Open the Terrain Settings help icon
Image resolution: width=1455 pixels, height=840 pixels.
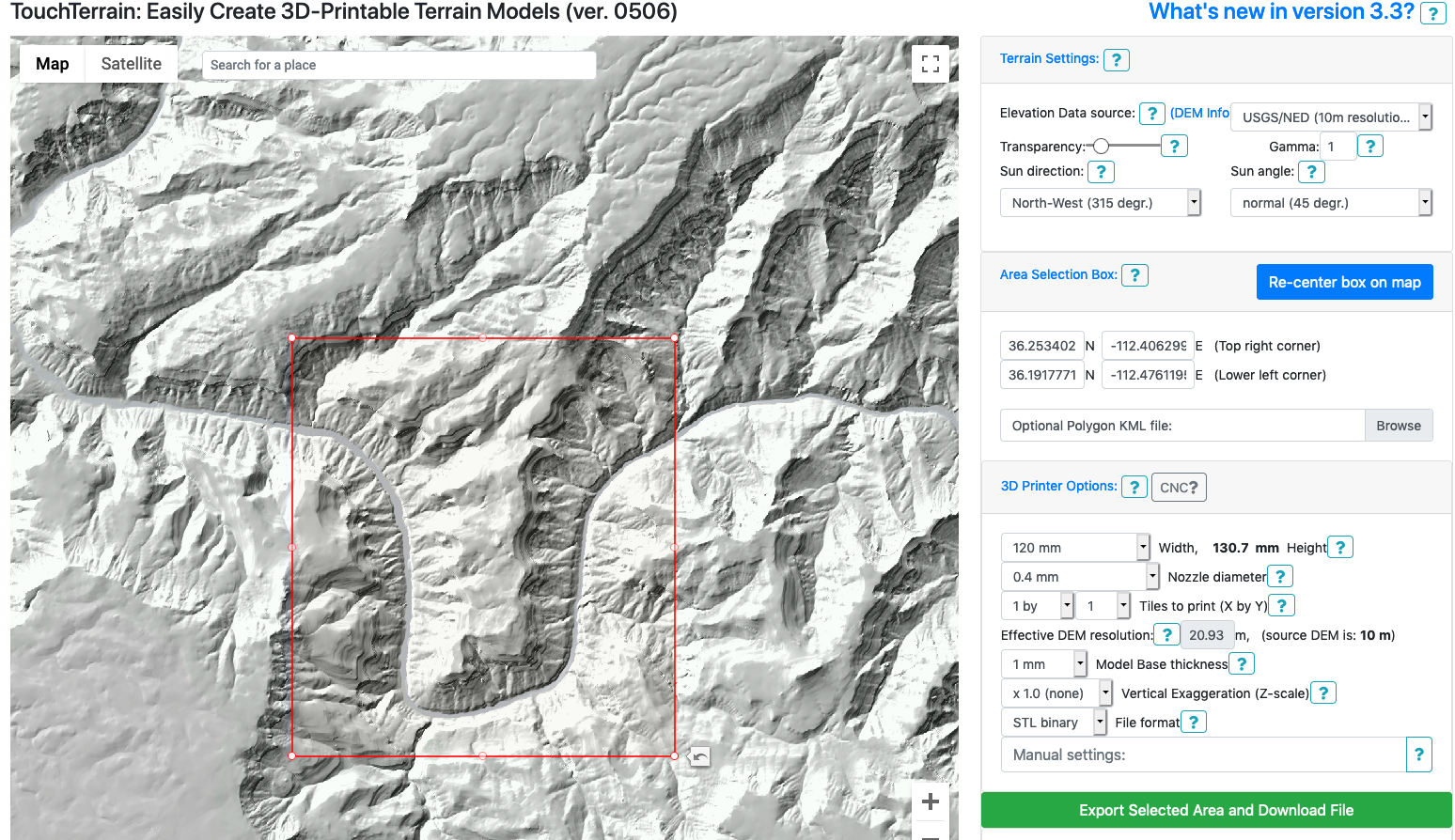(x=1116, y=59)
